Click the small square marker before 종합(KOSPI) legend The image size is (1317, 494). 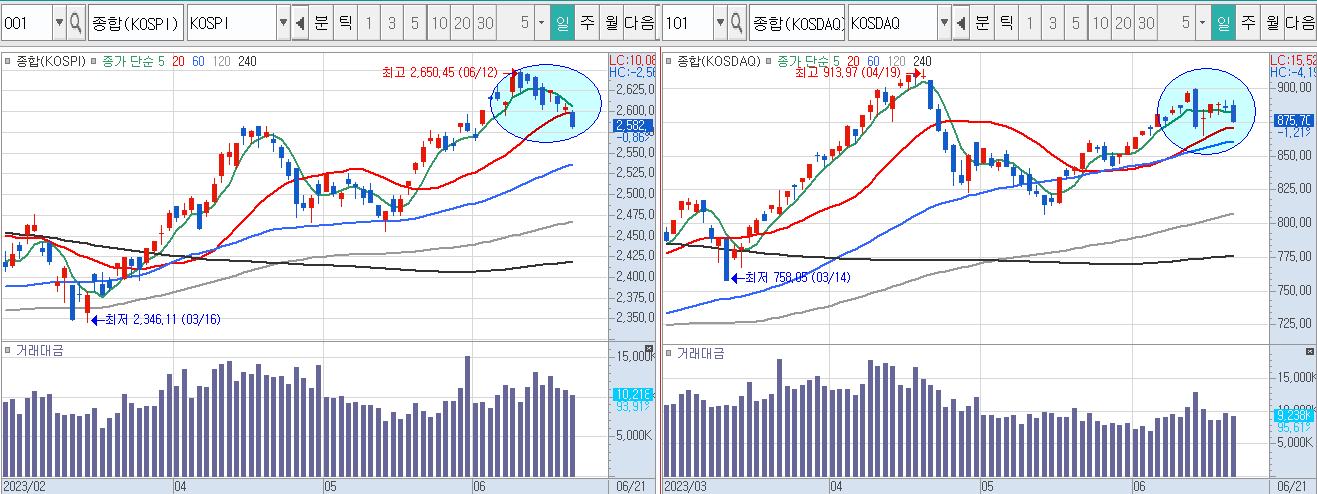tap(9, 61)
